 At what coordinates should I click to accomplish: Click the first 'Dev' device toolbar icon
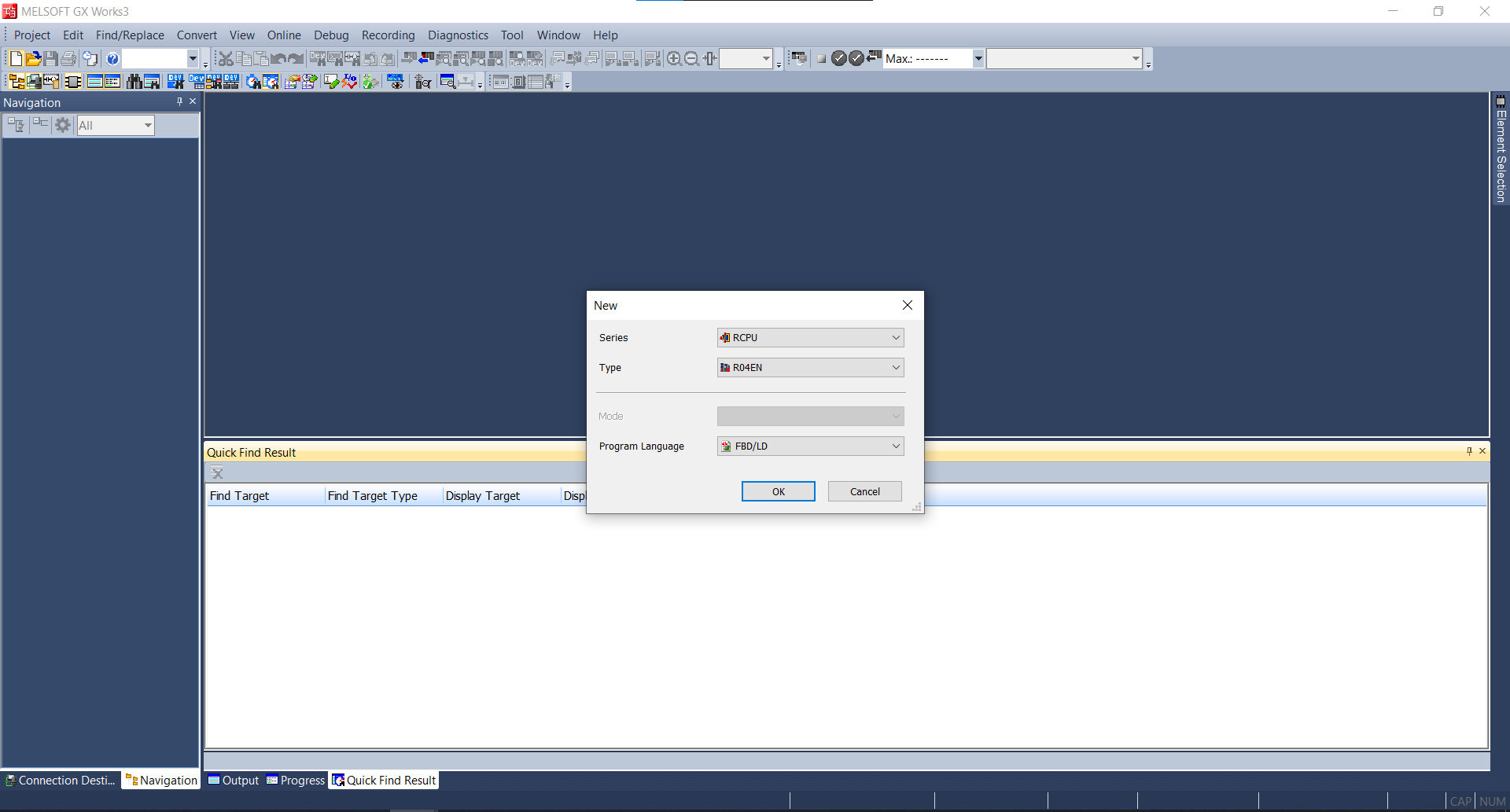[176, 82]
